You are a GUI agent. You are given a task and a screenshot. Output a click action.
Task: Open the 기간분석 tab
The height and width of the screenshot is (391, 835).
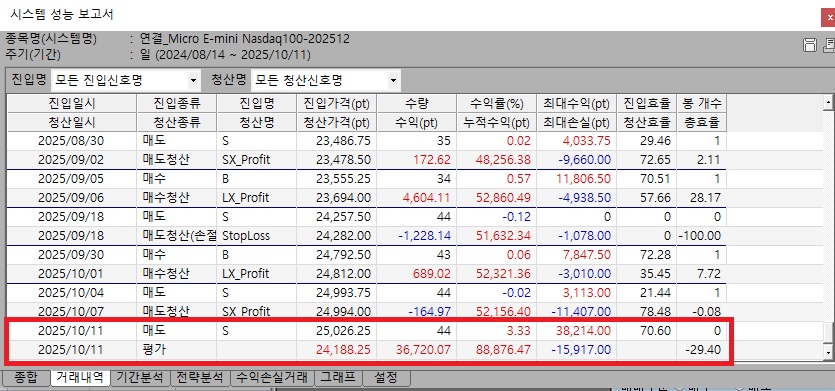(140, 378)
